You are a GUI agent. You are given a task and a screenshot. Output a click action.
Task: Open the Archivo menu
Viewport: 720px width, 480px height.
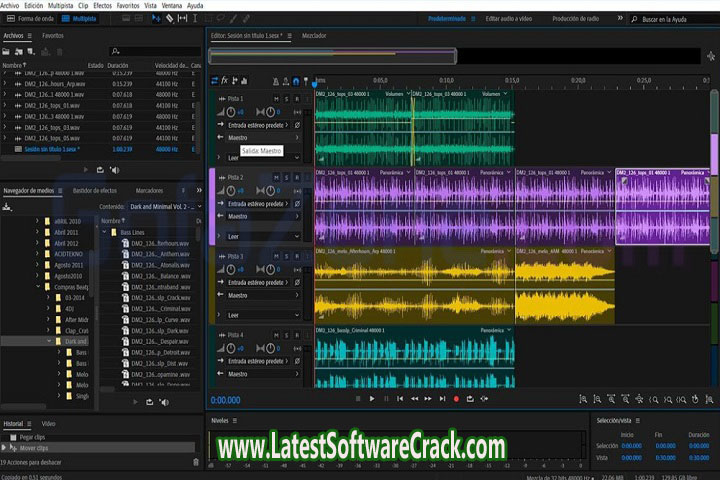(x=10, y=6)
